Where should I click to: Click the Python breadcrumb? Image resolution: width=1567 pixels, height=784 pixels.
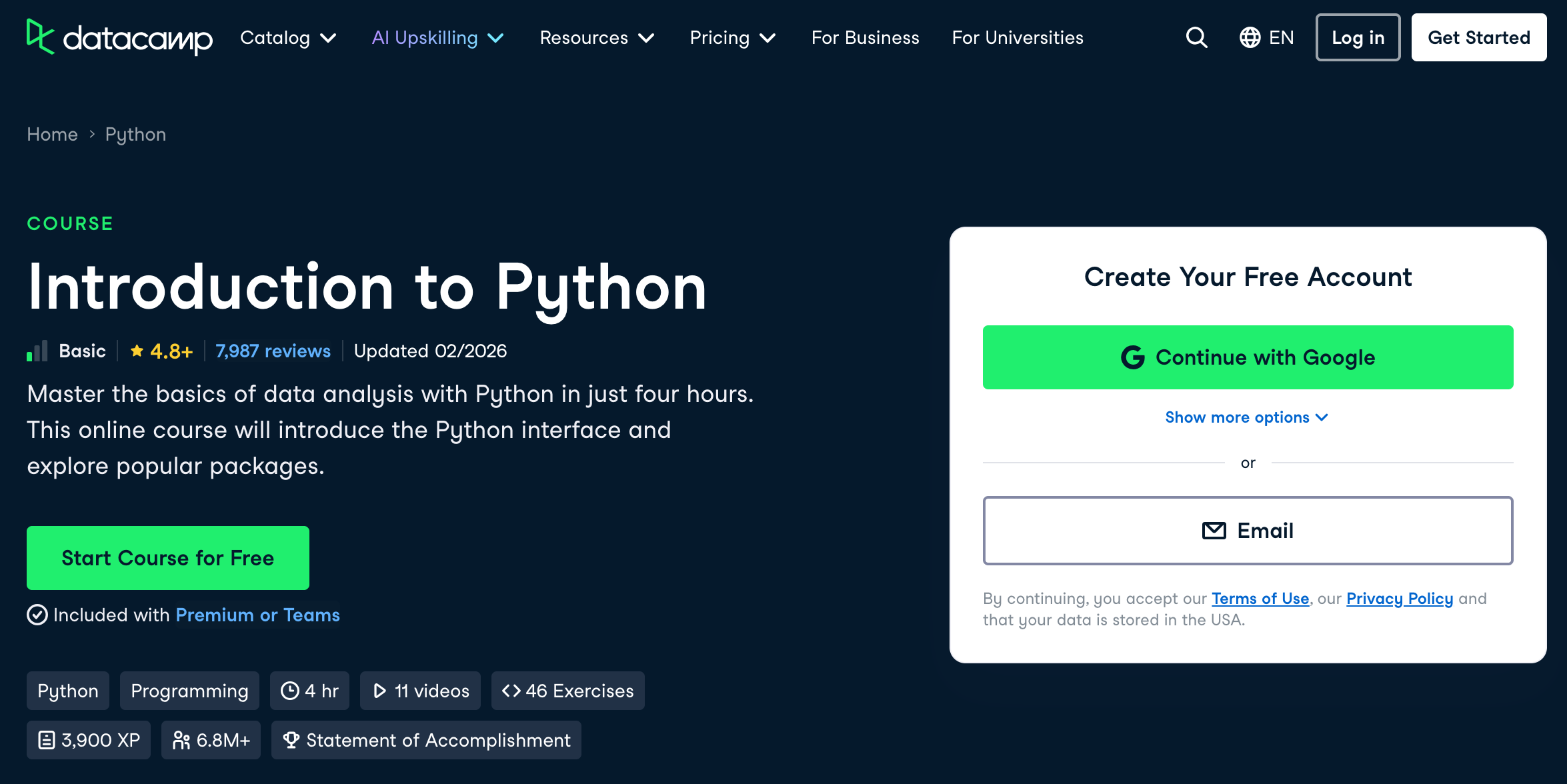(x=135, y=135)
